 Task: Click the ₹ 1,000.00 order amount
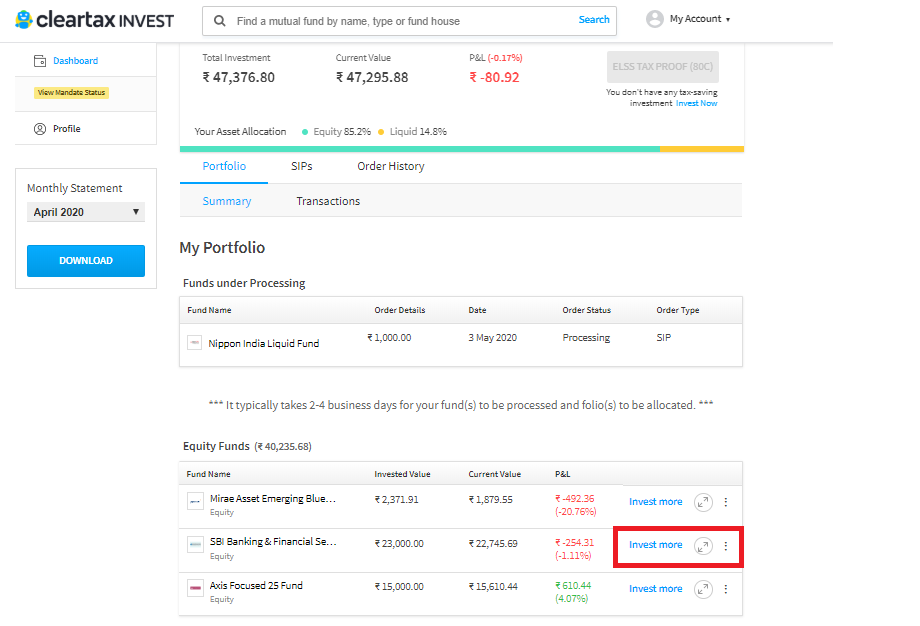click(x=389, y=337)
